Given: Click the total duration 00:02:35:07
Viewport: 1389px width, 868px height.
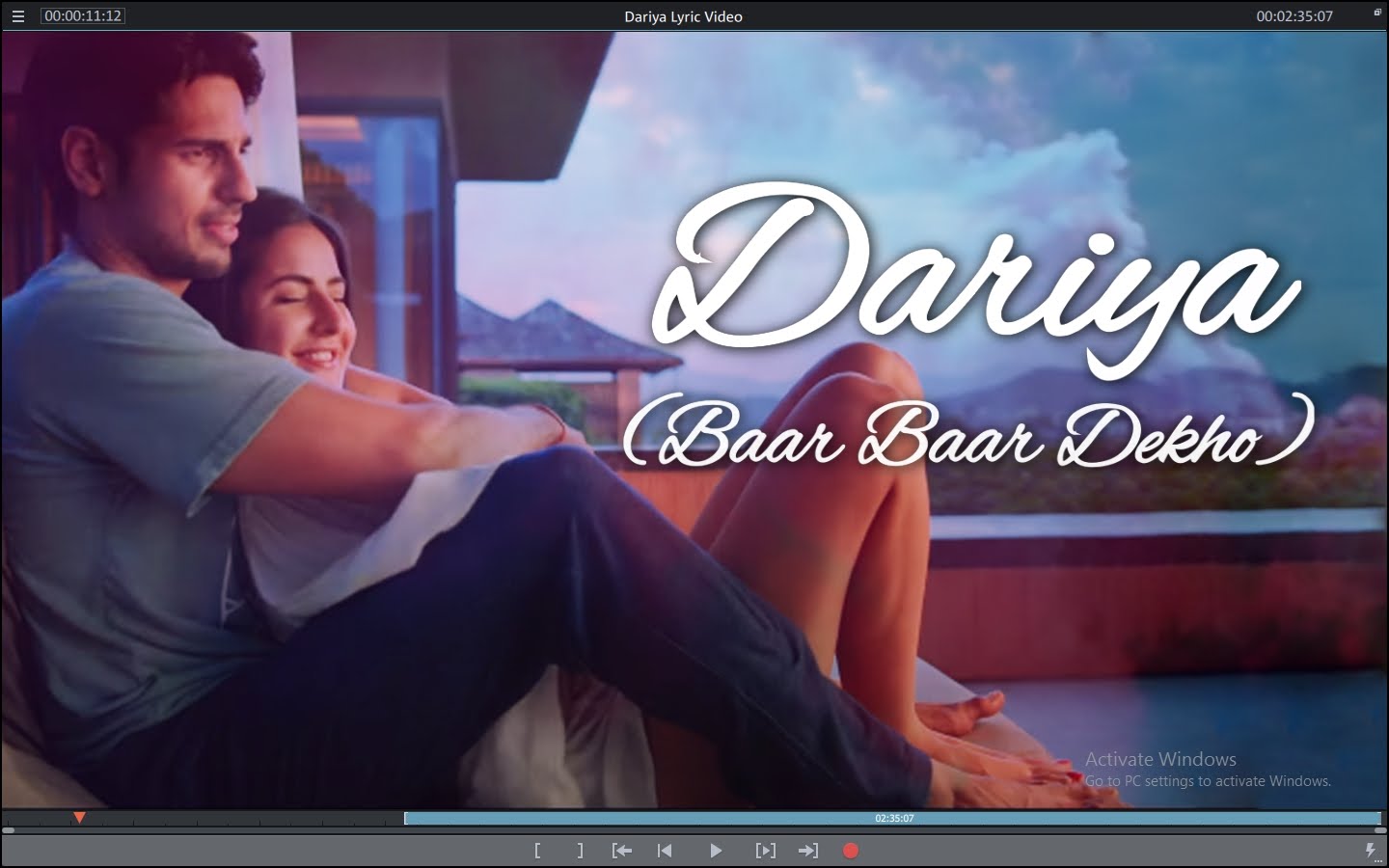Looking at the screenshot, I should [1294, 16].
